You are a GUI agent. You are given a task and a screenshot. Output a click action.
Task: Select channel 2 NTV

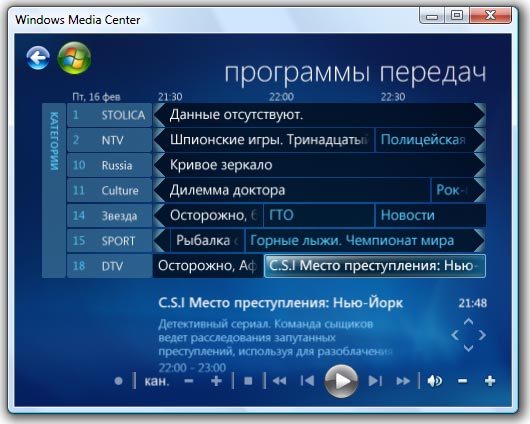(x=110, y=140)
